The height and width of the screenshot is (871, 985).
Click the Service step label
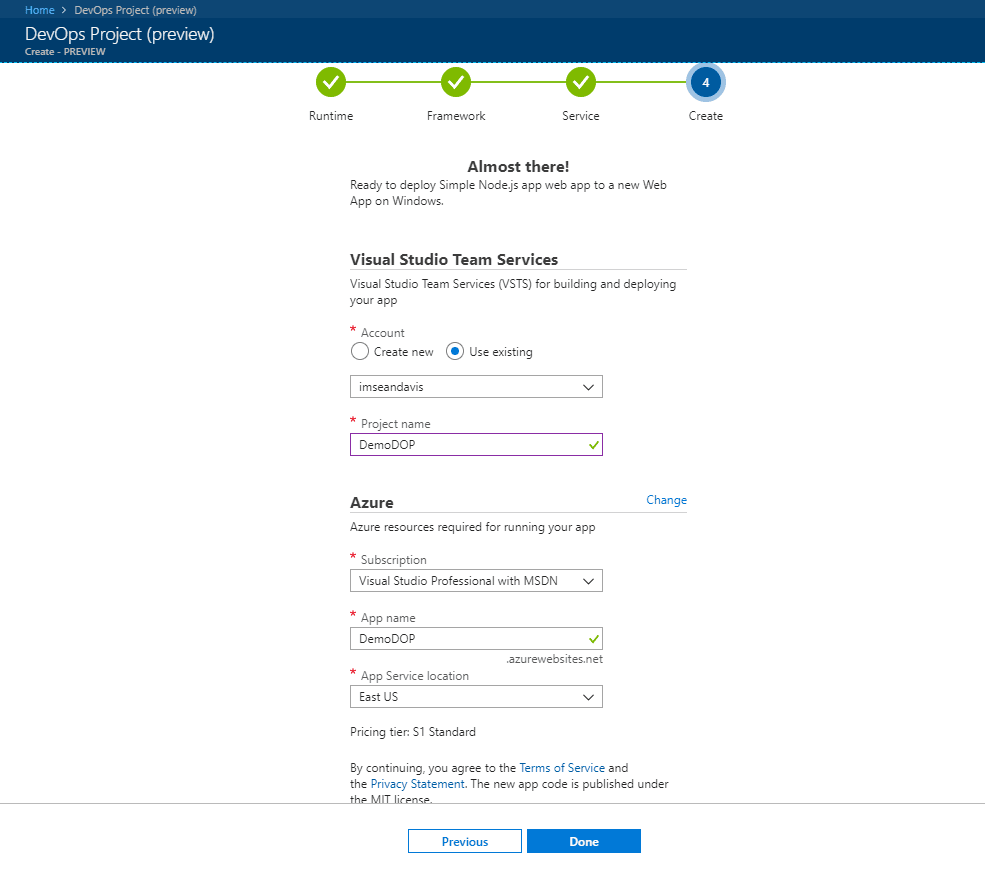pyautogui.click(x=581, y=116)
